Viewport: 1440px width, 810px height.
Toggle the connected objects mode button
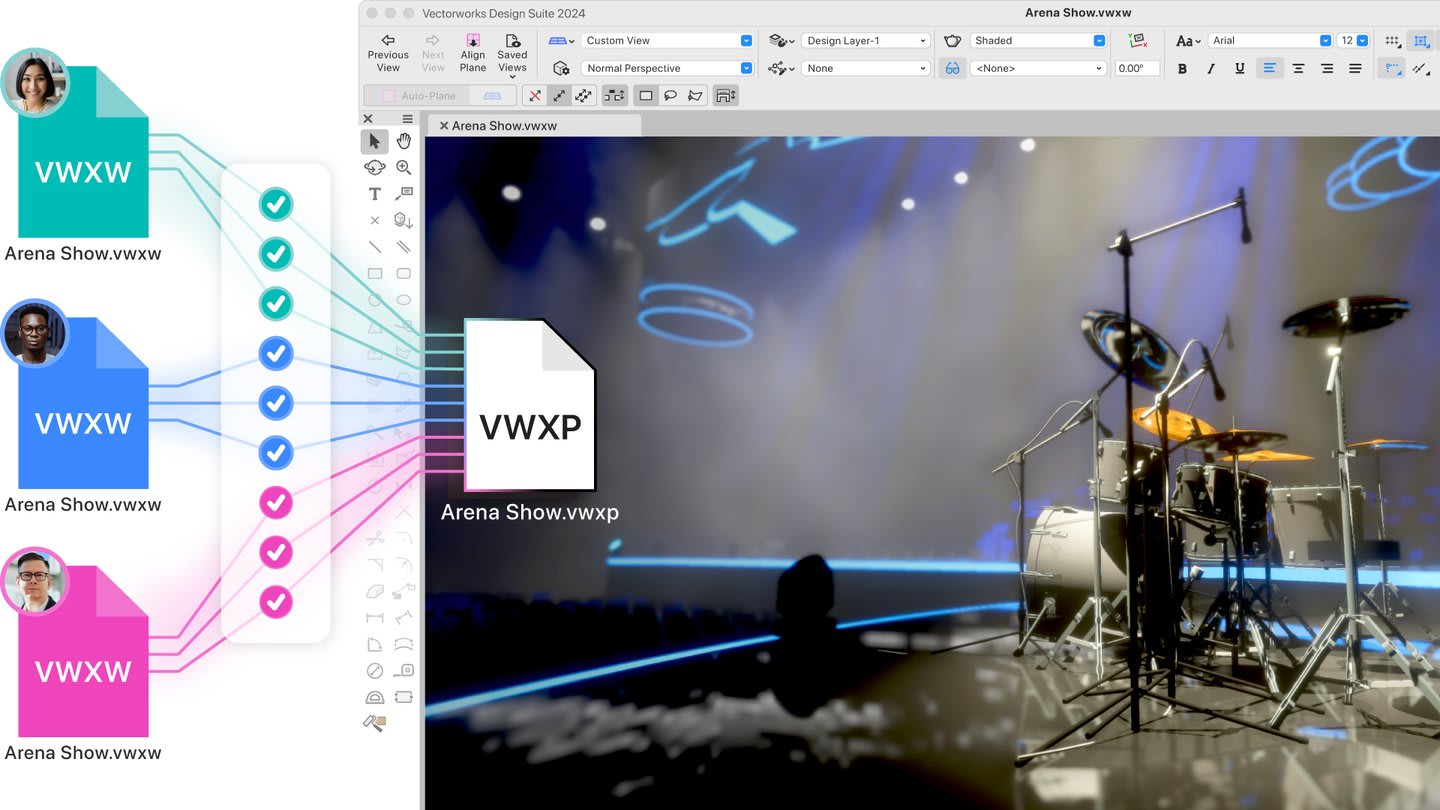(x=615, y=96)
